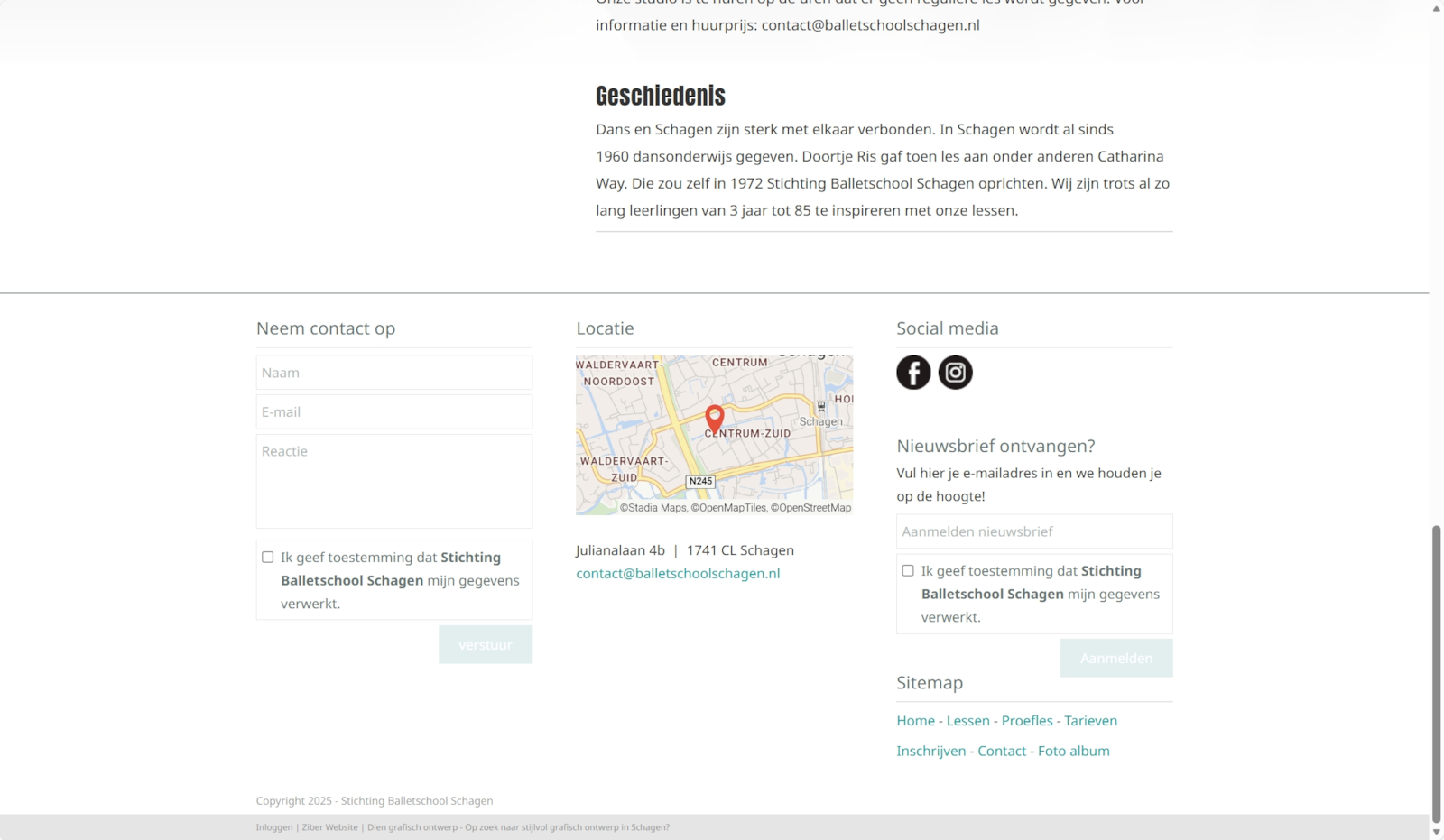Open Proefles from the sitemap
Viewport: 1444px width, 840px height.
click(1027, 721)
